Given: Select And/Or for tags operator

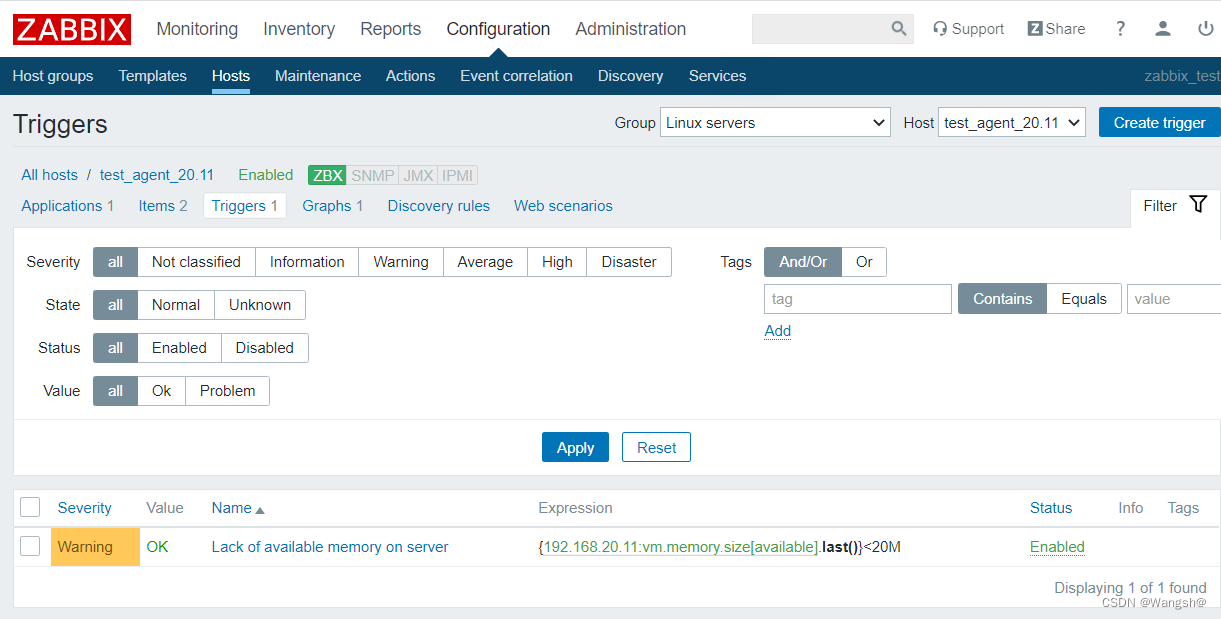Looking at the screenshot, I should coord(803,262).
